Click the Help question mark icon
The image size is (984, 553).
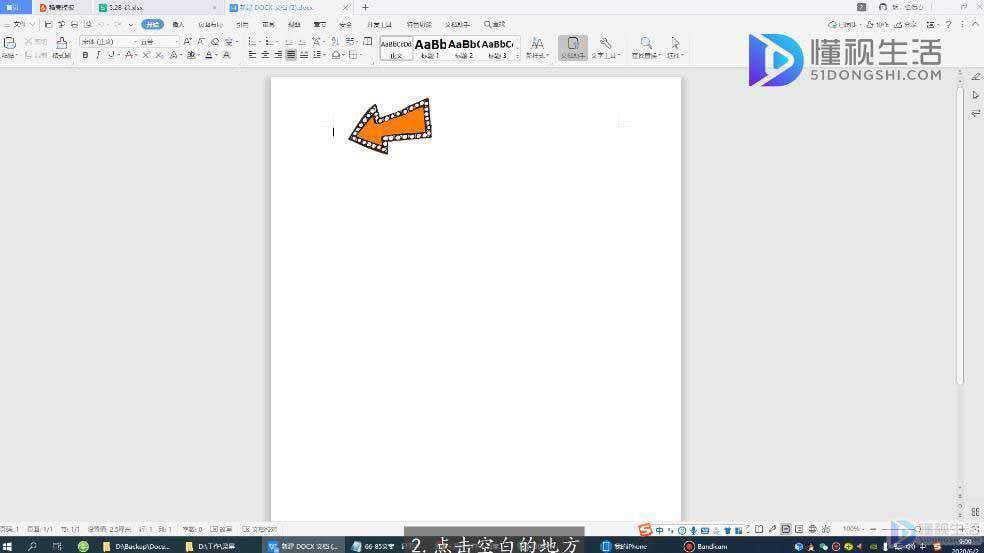(x=948, y=24)
